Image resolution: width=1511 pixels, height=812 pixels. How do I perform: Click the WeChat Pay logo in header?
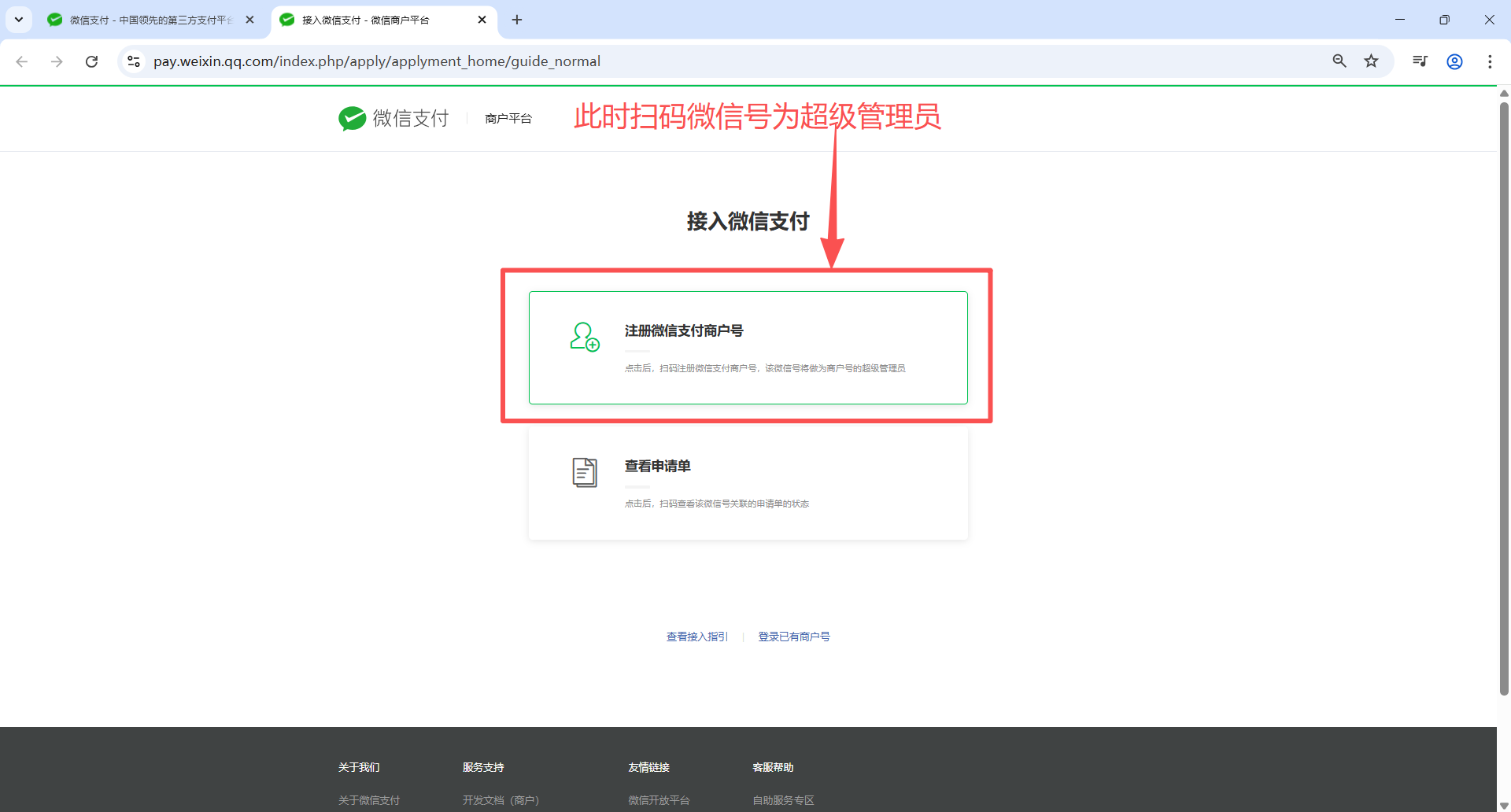click(x=393, y=118)
